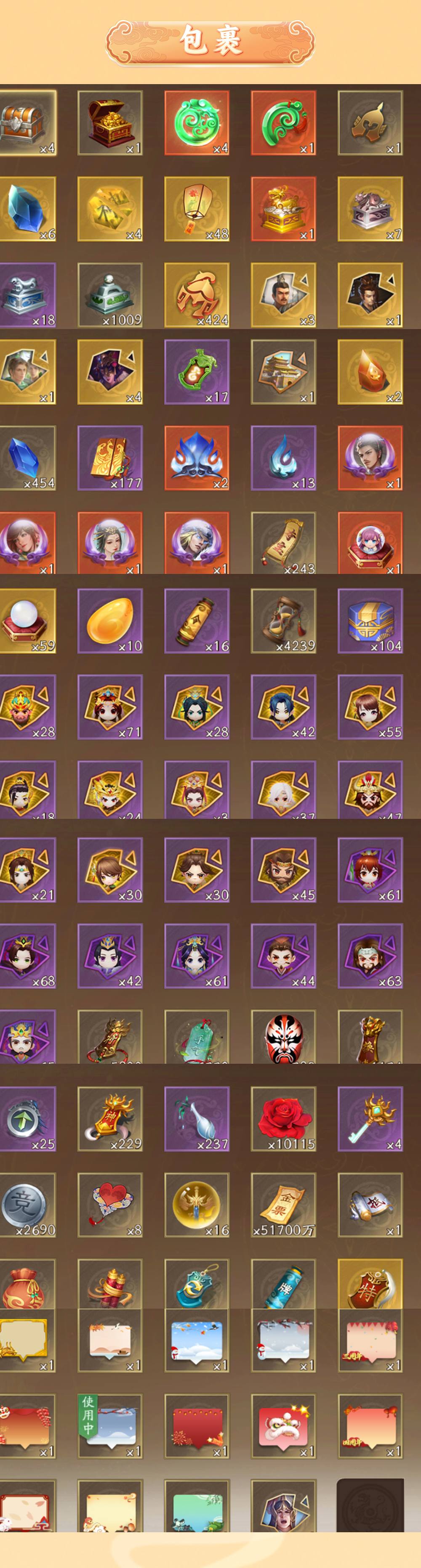Viewport: 421px width, 1568px height.
Task: Pick the sky lantern item x48
Action: [197, 209]
